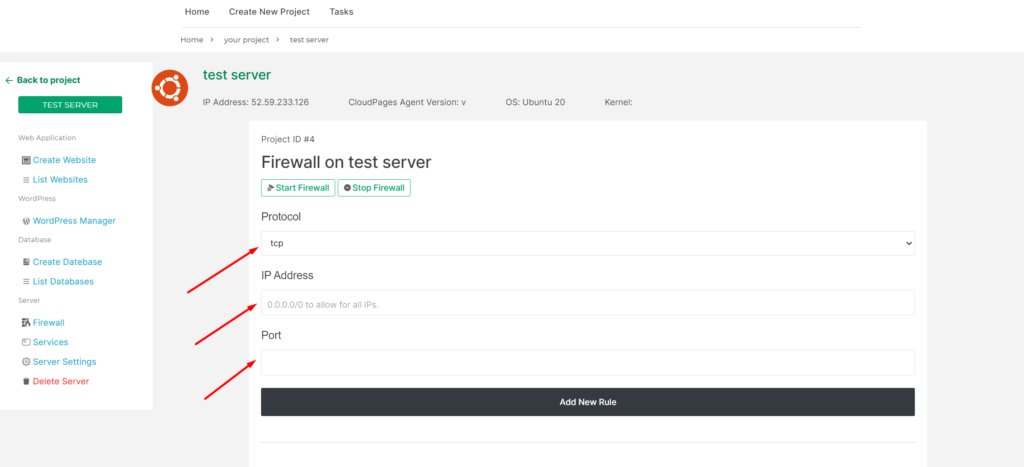The width and height of the screenshot is (1024, 467).
Task: Go to 'your project' in the breadcrumb
Action: (x=246, y=40)
